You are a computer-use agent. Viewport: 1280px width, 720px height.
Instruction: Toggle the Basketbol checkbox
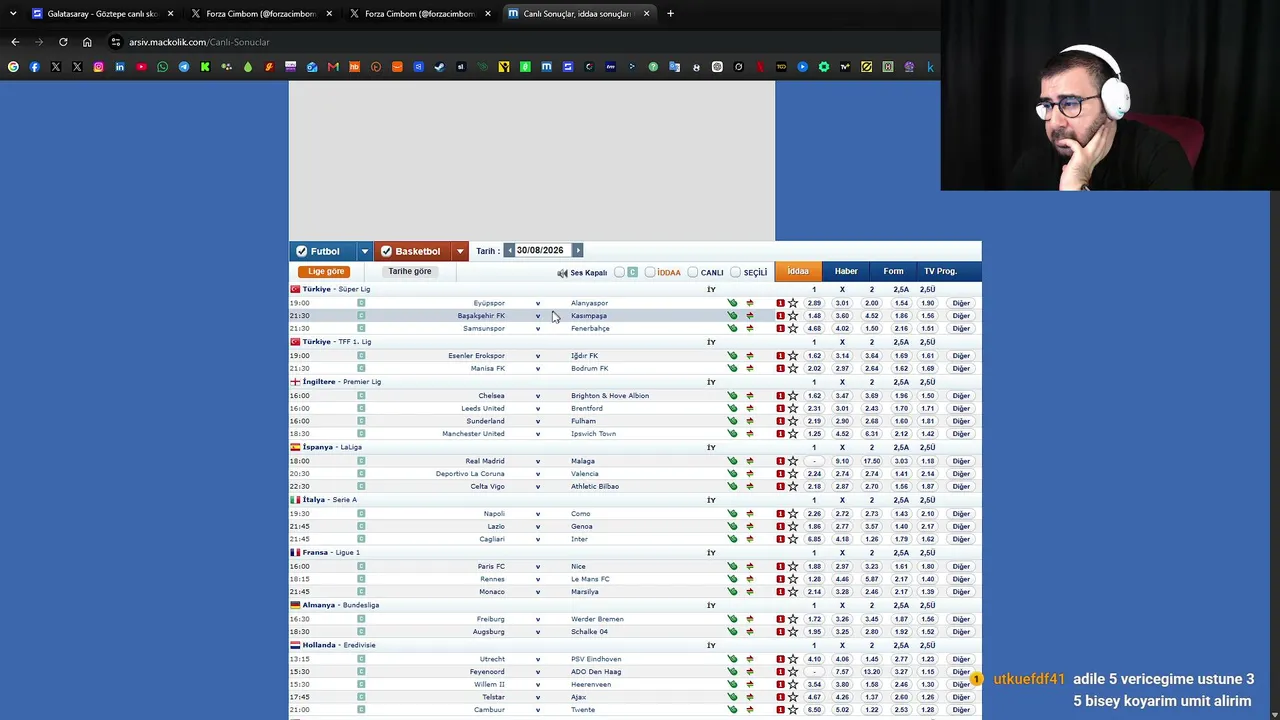[386, 251]
